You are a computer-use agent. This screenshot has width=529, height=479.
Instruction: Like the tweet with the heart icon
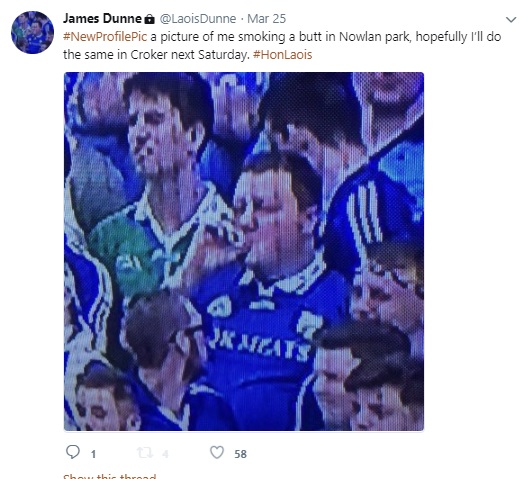217,452
